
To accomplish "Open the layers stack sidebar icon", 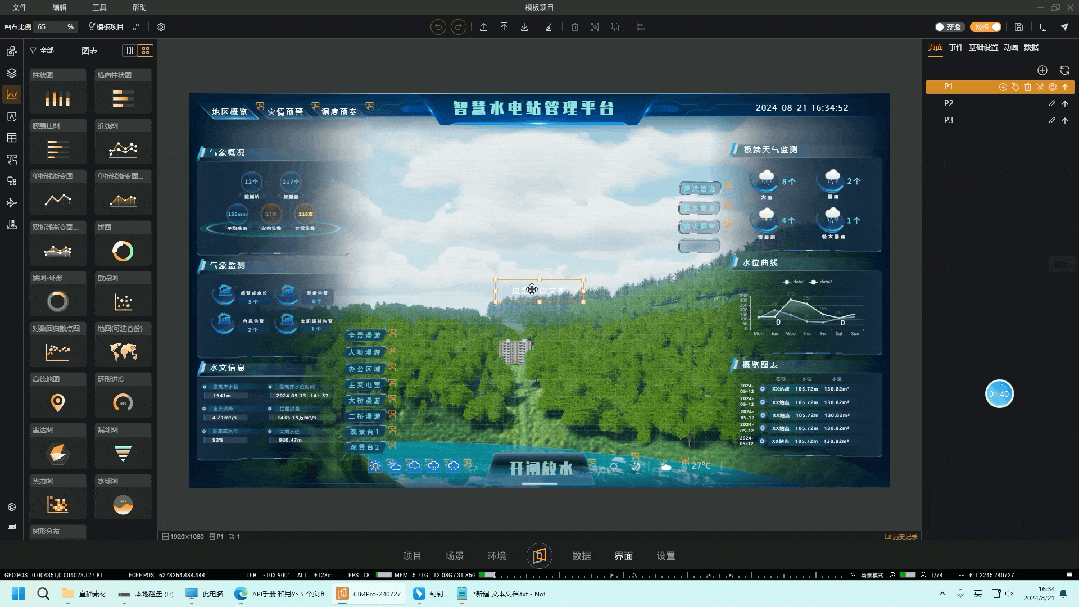I will tap(12, 73).
